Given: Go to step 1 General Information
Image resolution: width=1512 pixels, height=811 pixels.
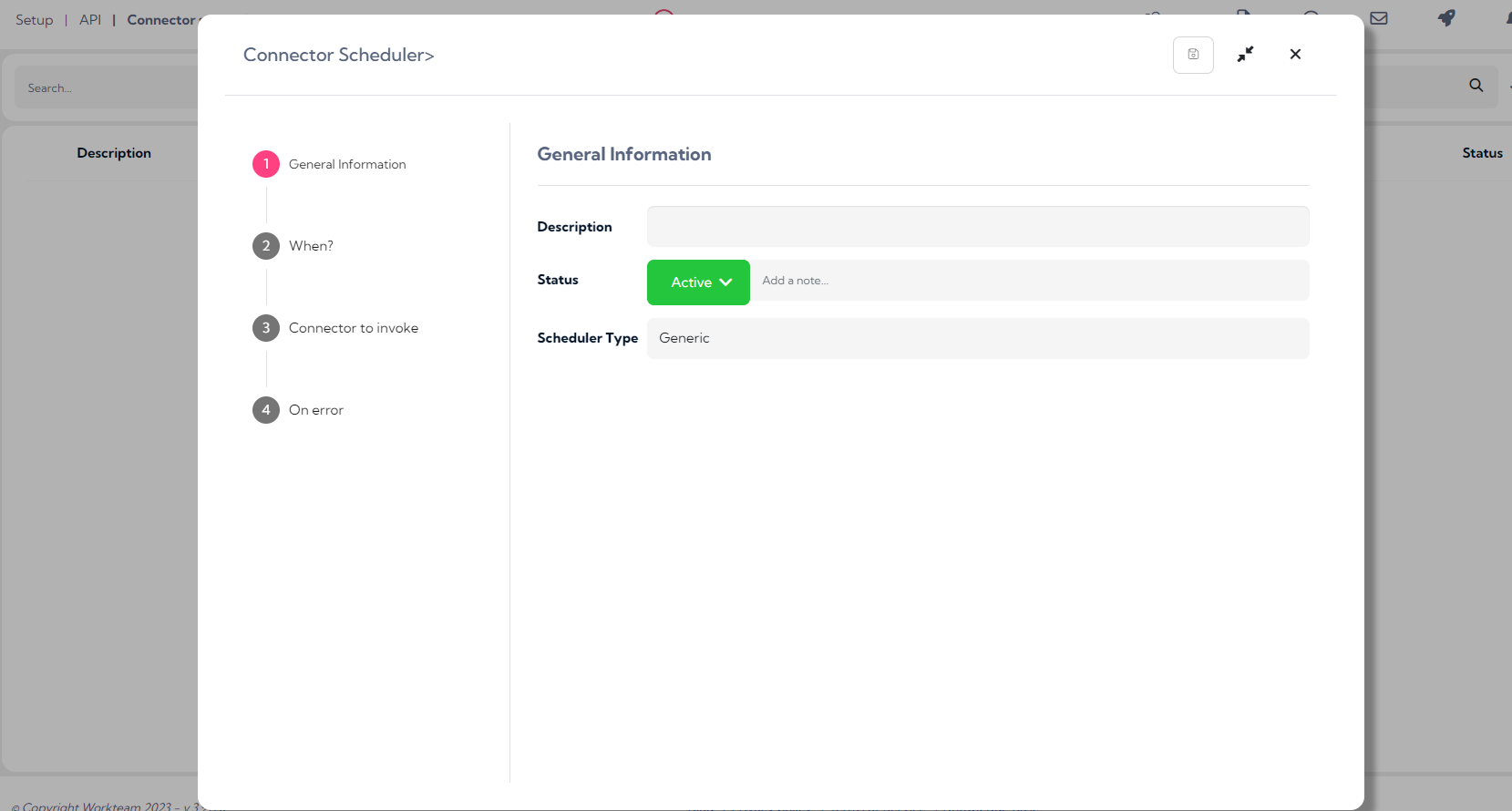Looking at the screenshot, I should click(330, 164).
